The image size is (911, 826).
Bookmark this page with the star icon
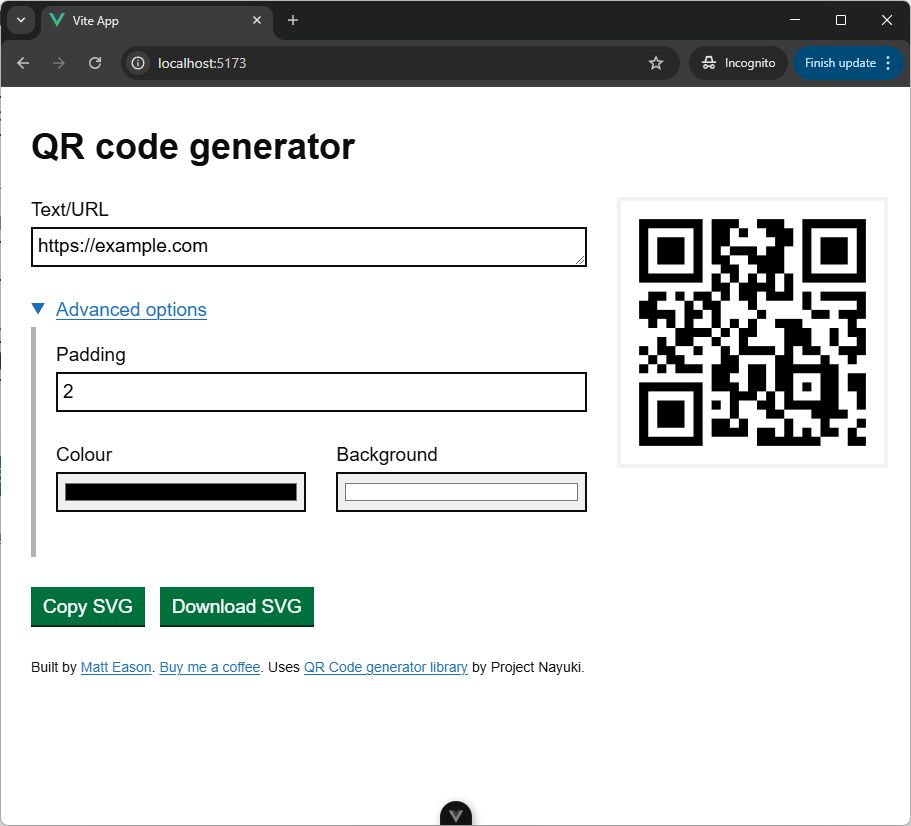(x=655, y=63)
